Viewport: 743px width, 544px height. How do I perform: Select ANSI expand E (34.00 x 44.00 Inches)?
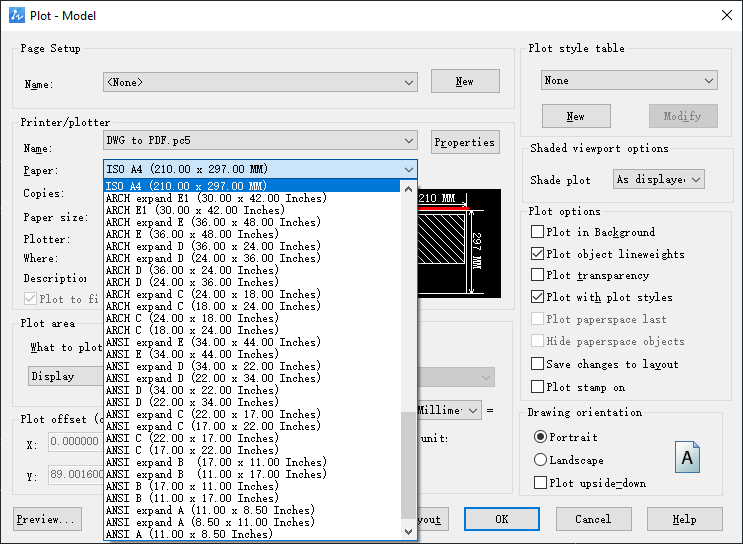(252, 342)
